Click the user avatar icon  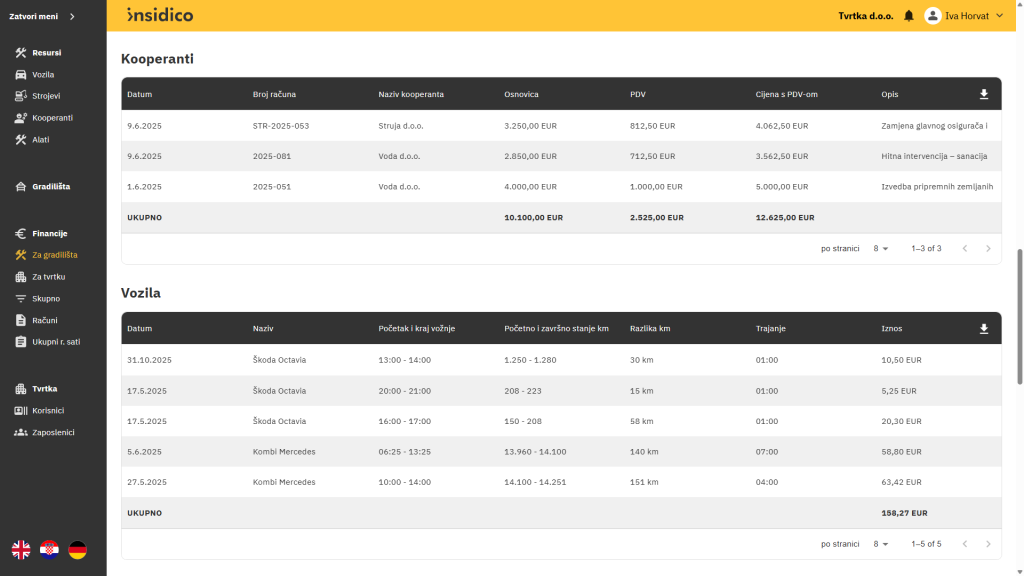point(932,16)
